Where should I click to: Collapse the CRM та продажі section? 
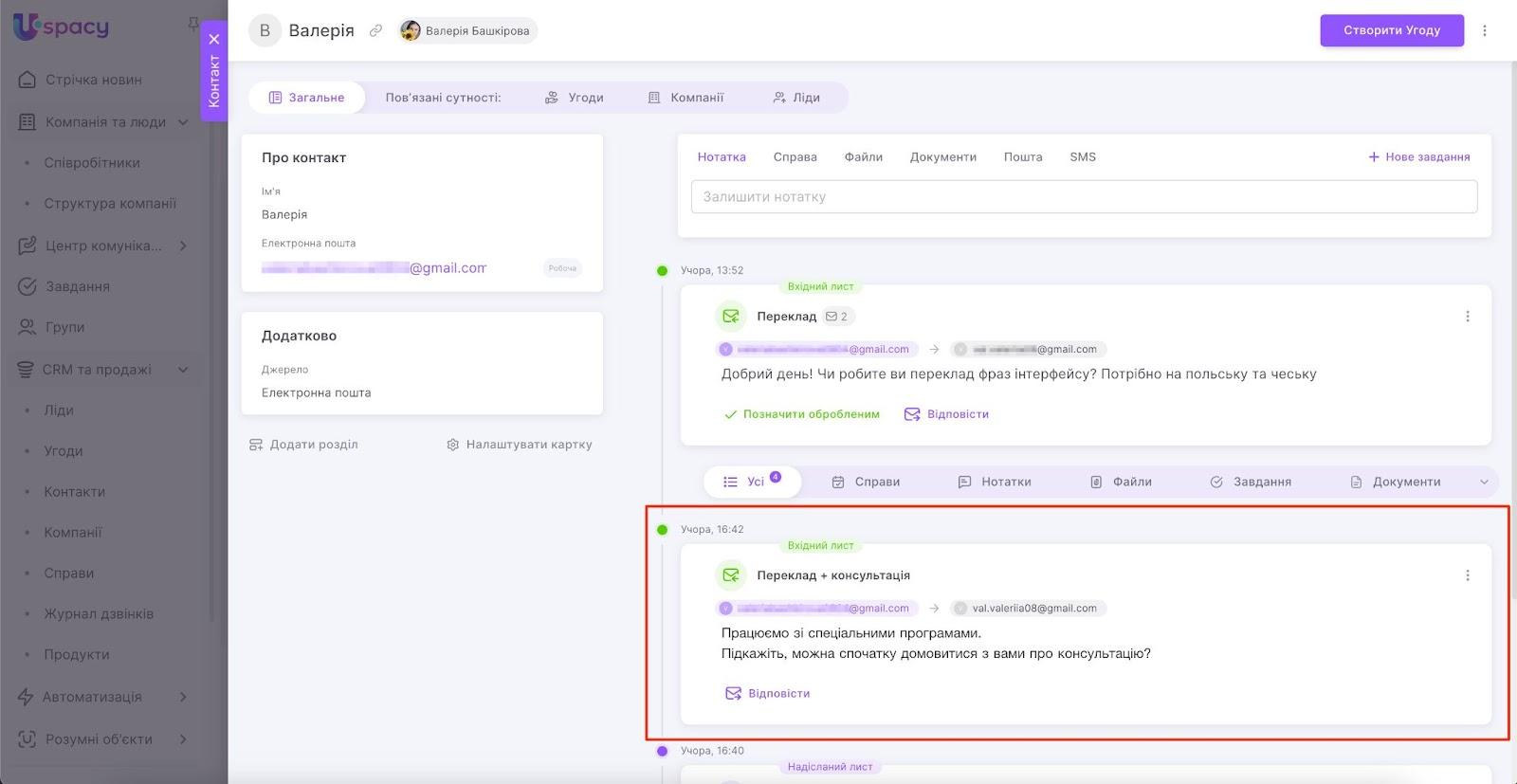pyautogui.click(x=183, y=370)
